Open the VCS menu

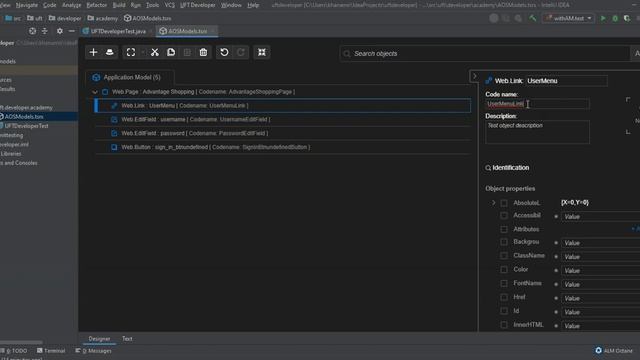[x=169, y=5]
